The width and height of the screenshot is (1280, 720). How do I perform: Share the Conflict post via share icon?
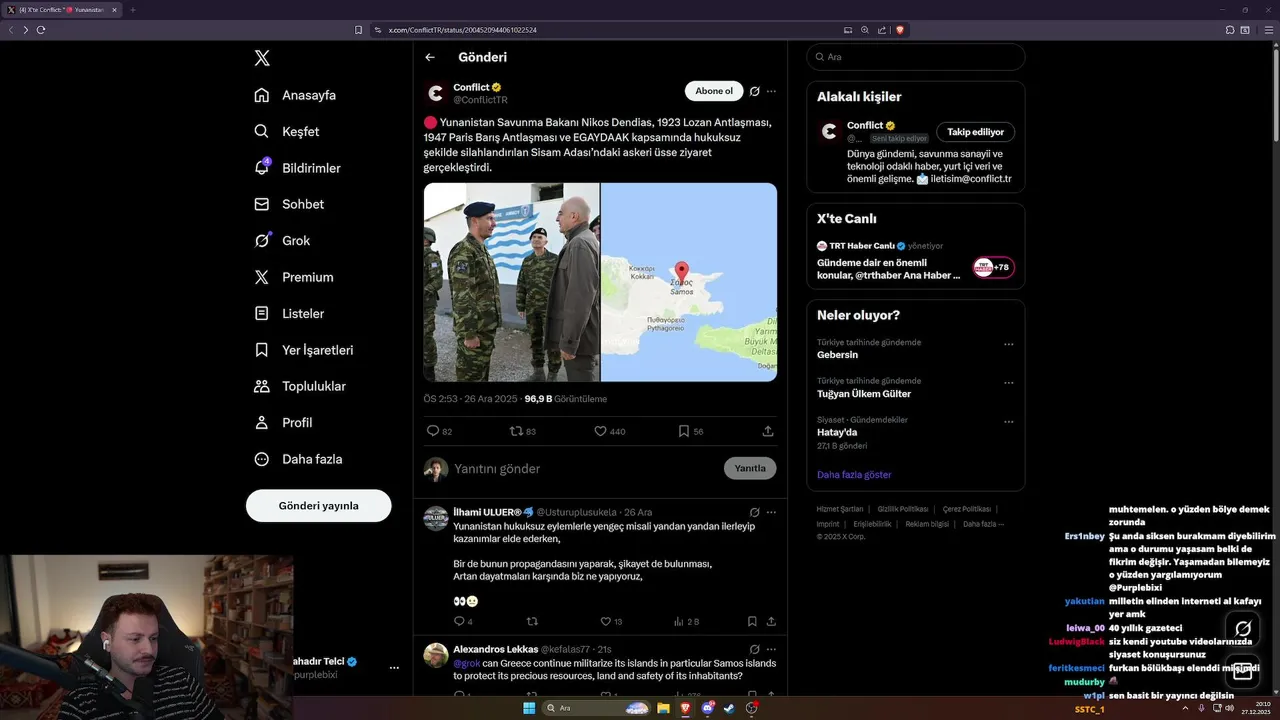(x=768, y=431)
